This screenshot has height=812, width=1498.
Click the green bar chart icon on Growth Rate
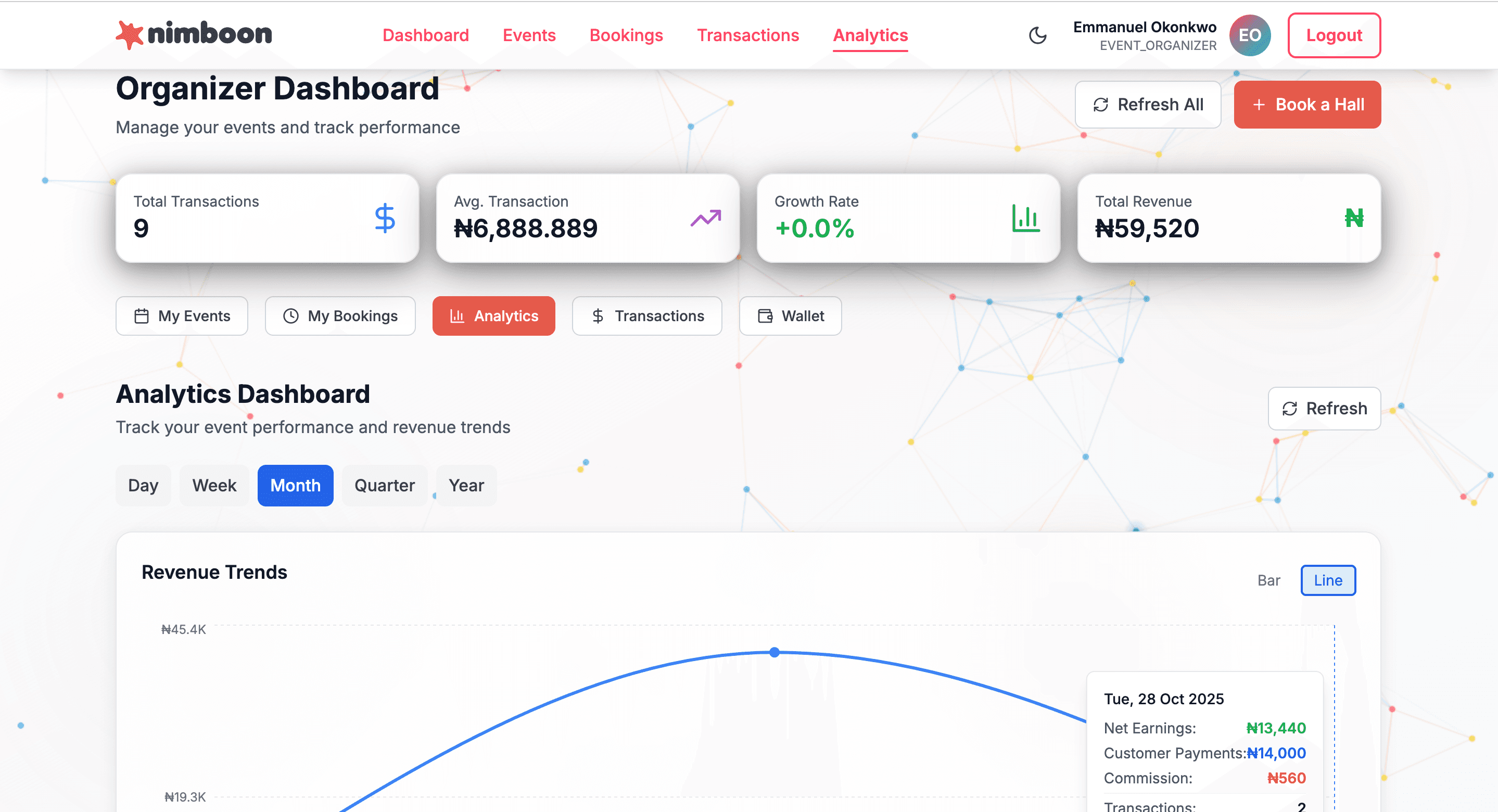1025,218
